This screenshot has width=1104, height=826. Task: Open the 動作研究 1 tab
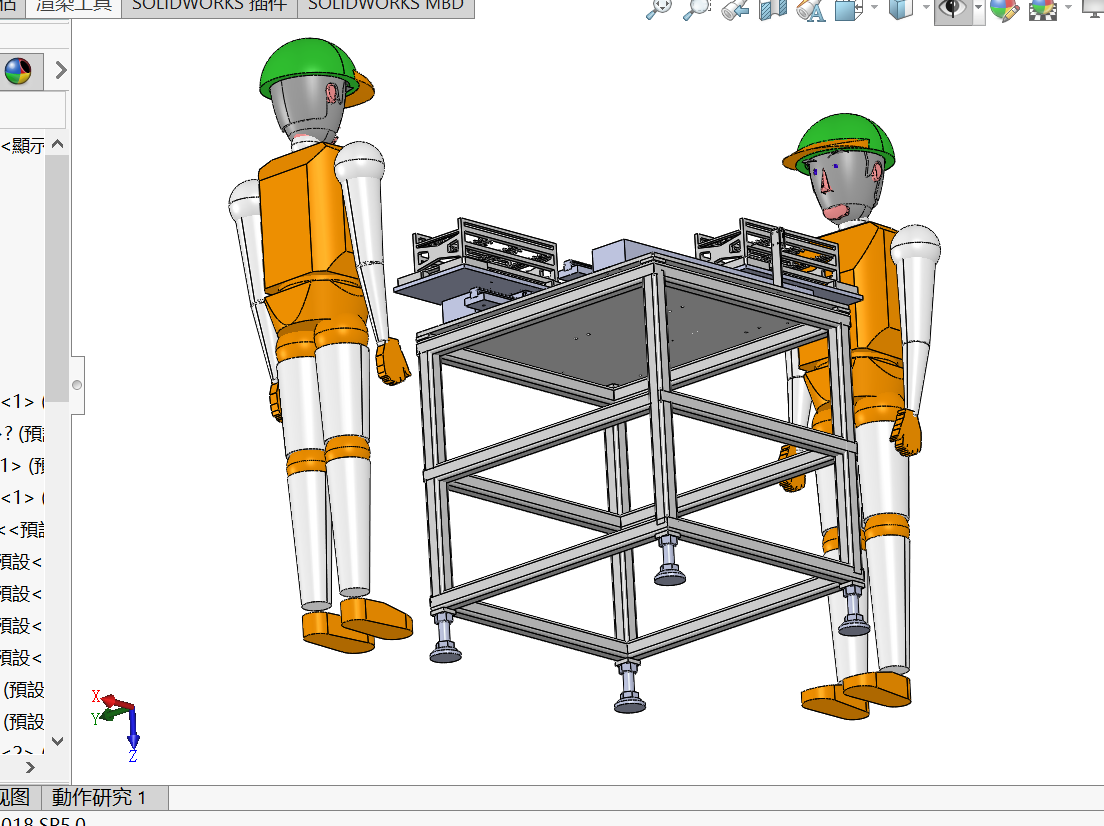104,798
